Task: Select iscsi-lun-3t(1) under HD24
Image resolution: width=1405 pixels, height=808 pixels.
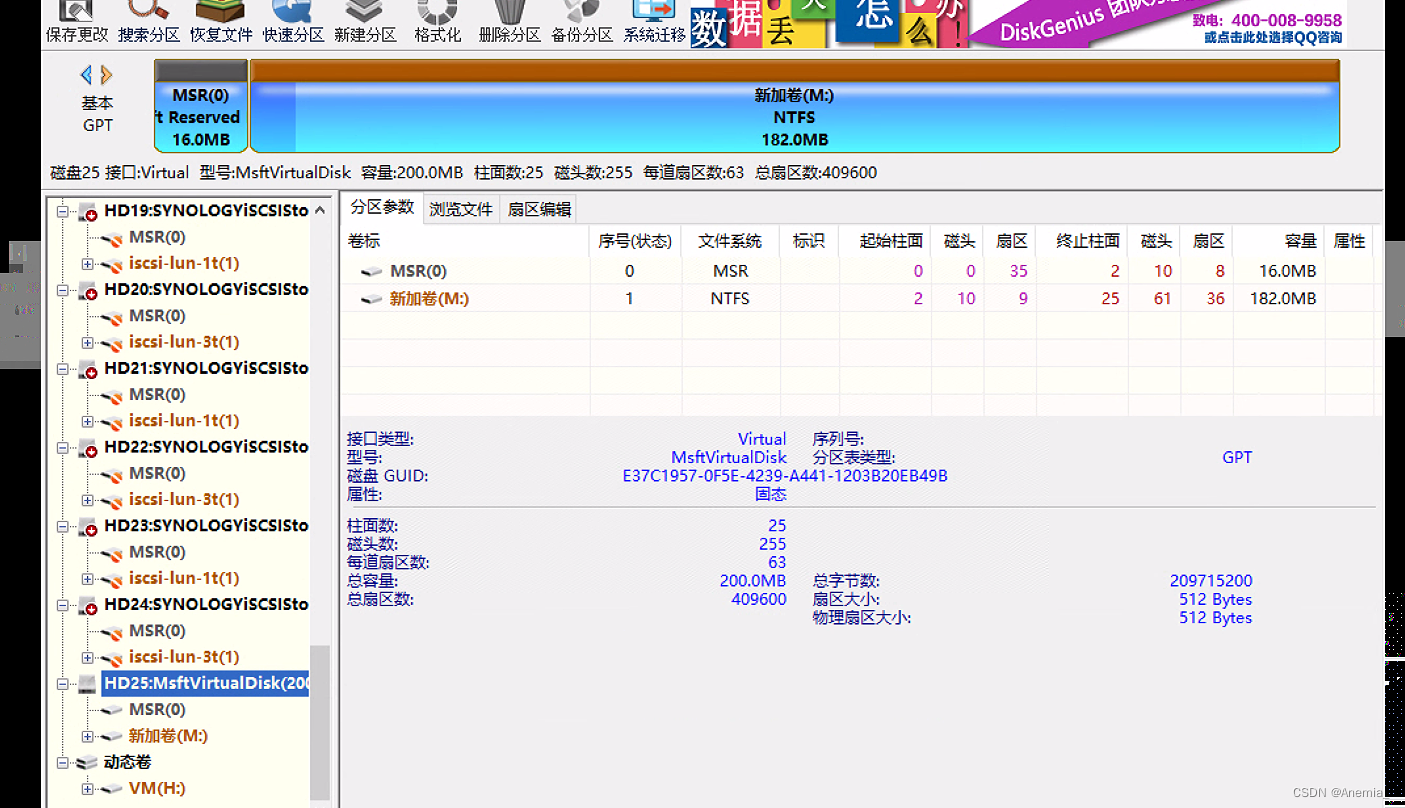Action: (x=184, y=657)
